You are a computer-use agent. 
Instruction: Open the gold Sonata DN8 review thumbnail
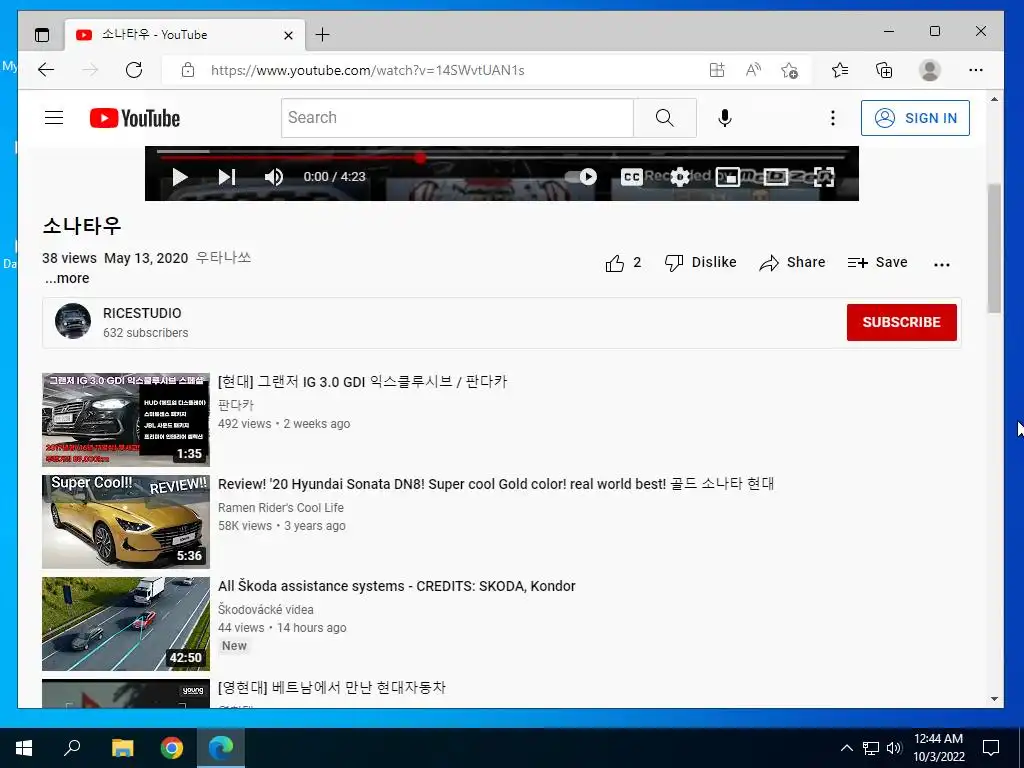126,522
